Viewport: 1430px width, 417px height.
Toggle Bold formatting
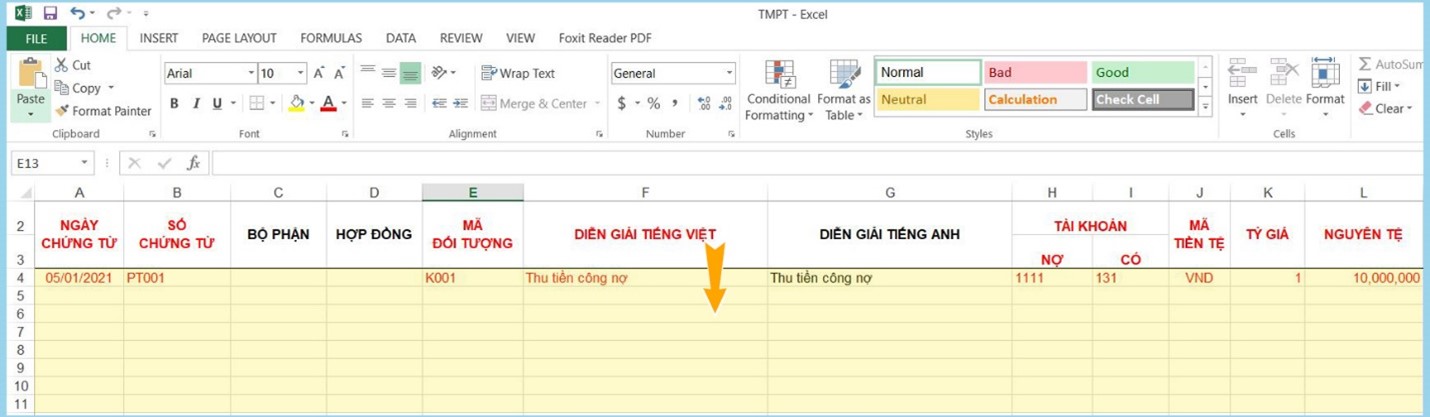coord(174,103)
